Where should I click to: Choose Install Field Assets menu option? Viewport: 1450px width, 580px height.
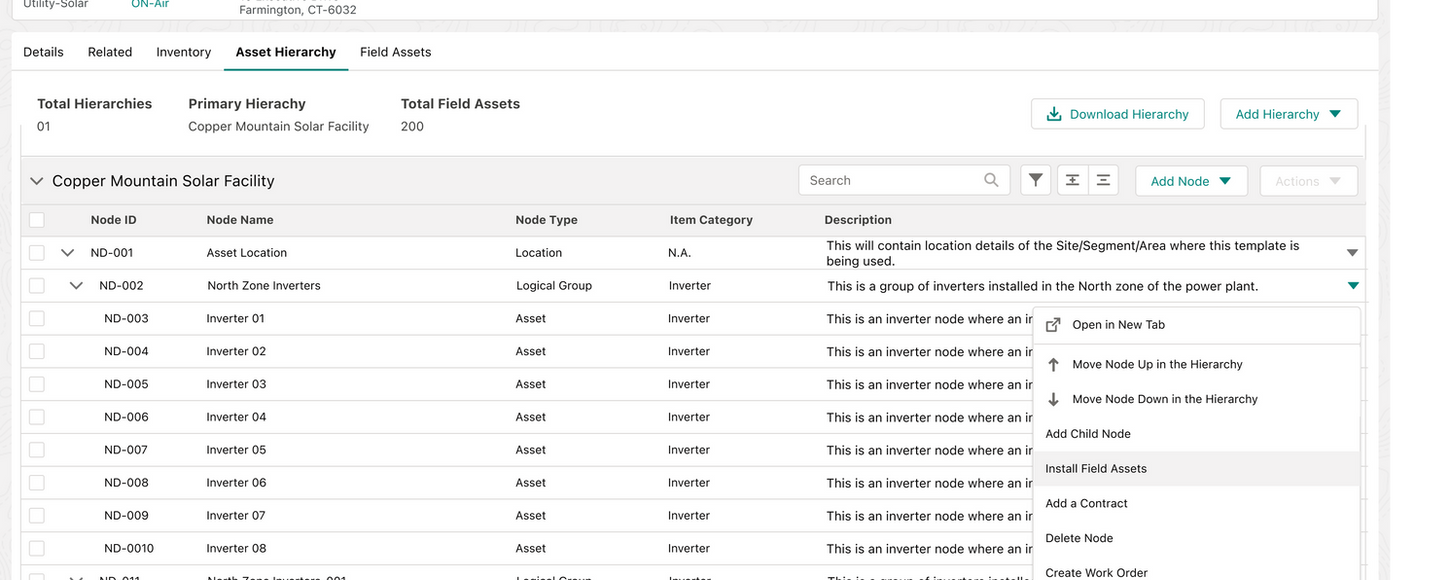1096,469
